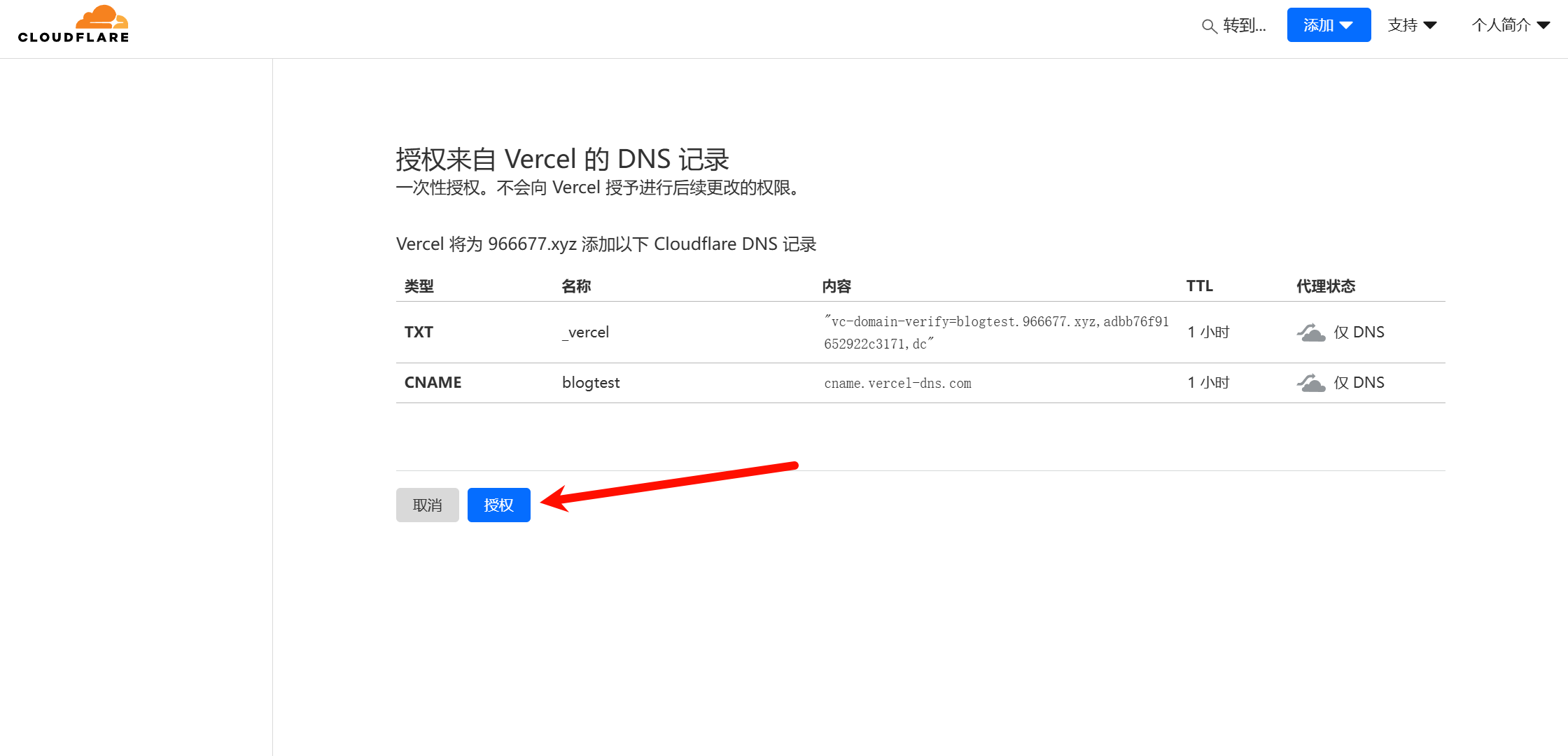Open the 转到... search field
The image size is (1568, 756).
(x=1234, y=26)
